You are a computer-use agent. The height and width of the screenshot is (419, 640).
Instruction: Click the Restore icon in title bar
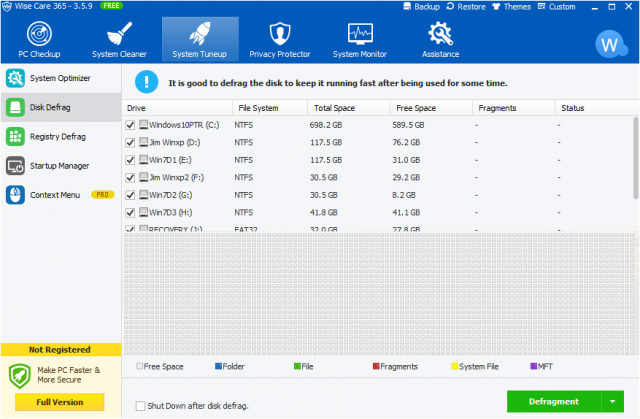tap(450, 7)
